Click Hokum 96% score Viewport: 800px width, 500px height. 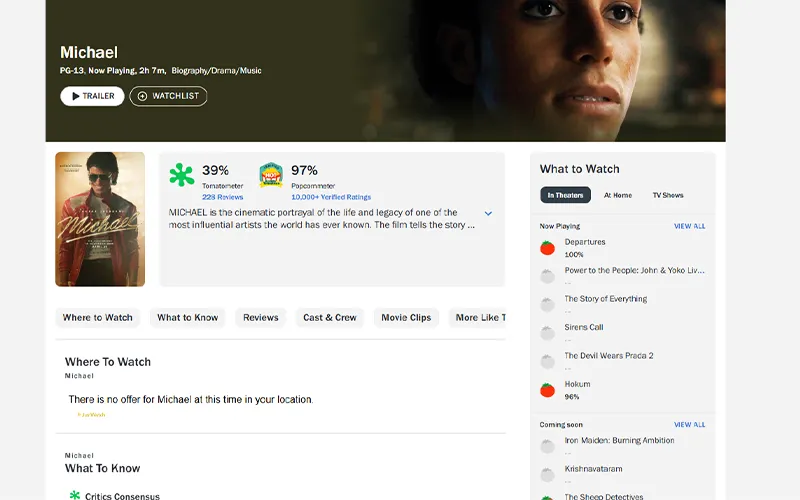tap(572, 397)
